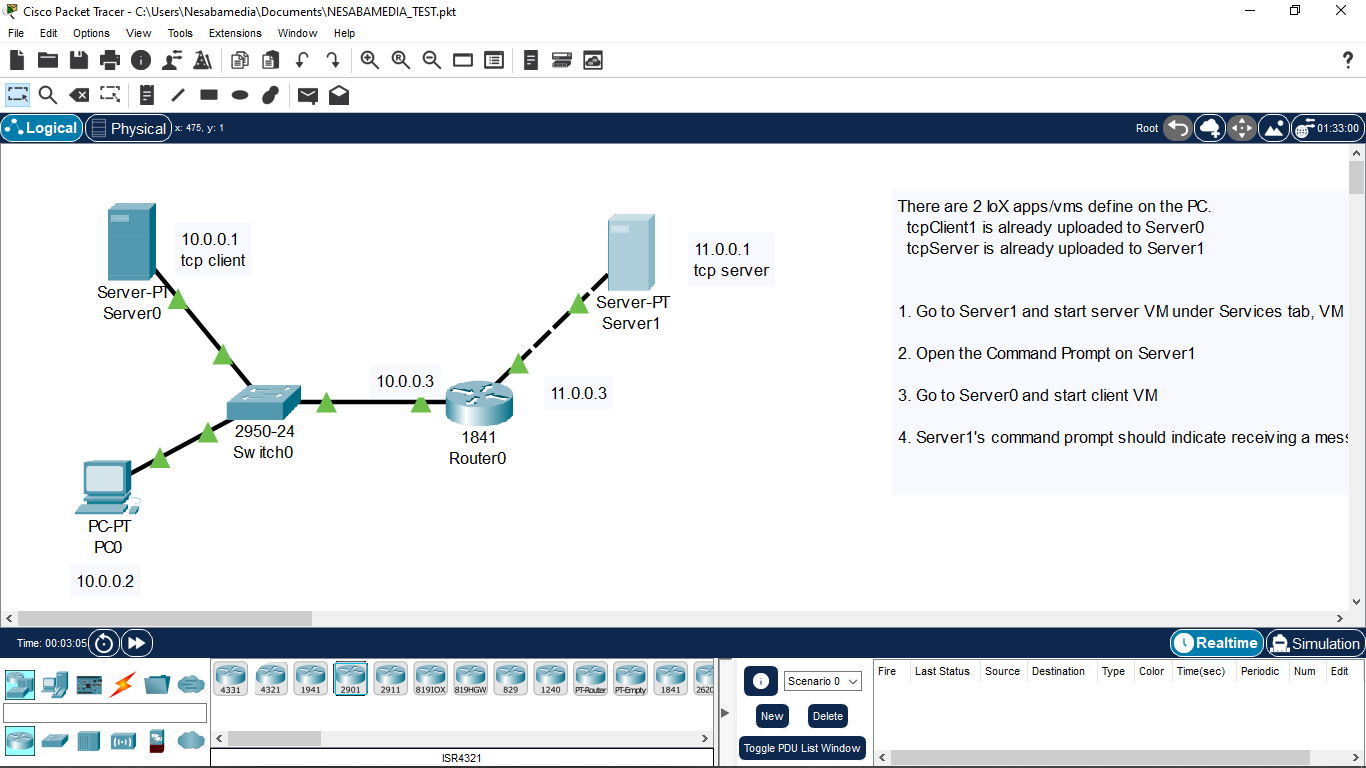Pick the Place Note tool

point(147,95)
